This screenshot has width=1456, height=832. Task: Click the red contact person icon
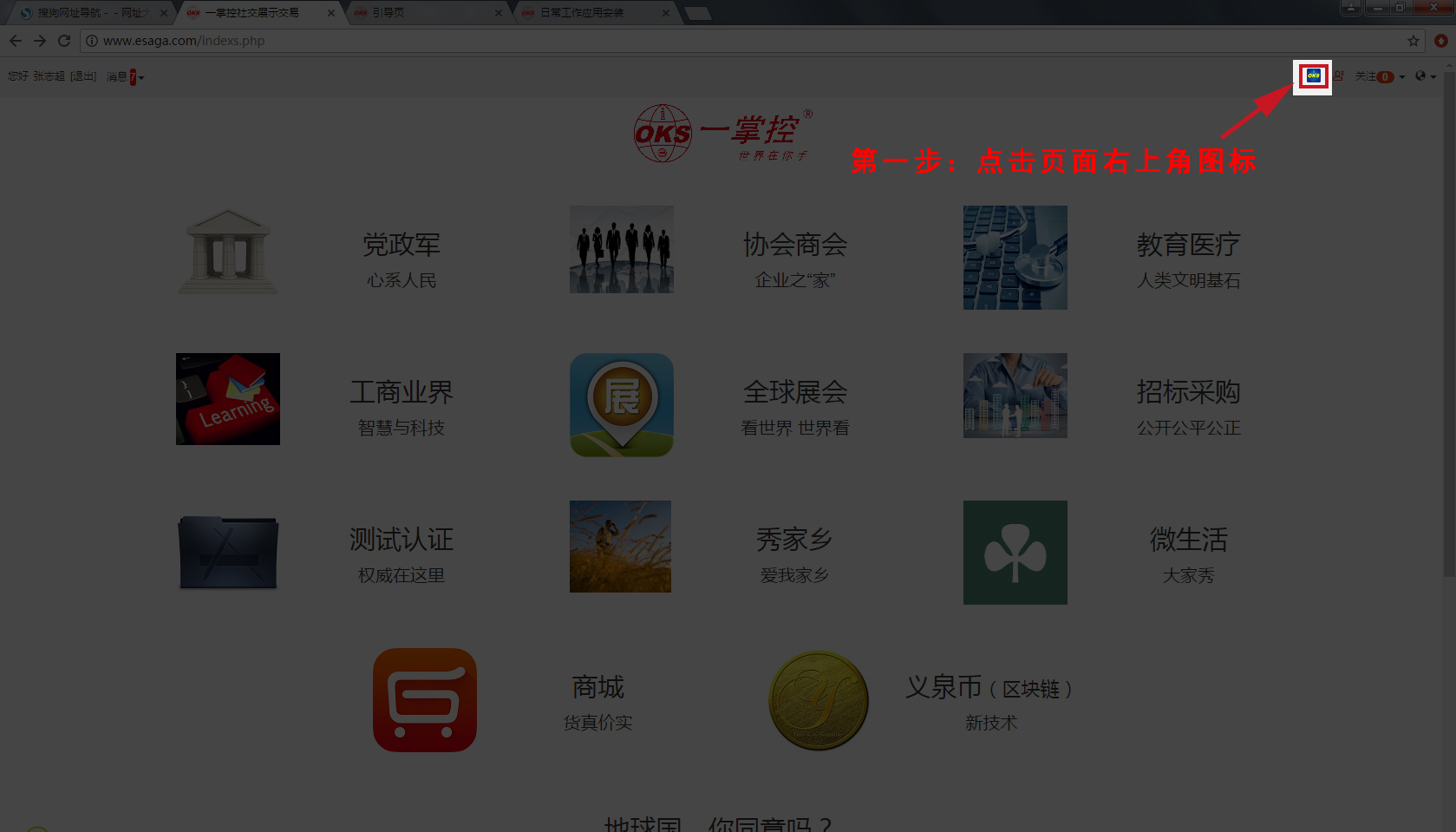click(x=1340, y=76)
